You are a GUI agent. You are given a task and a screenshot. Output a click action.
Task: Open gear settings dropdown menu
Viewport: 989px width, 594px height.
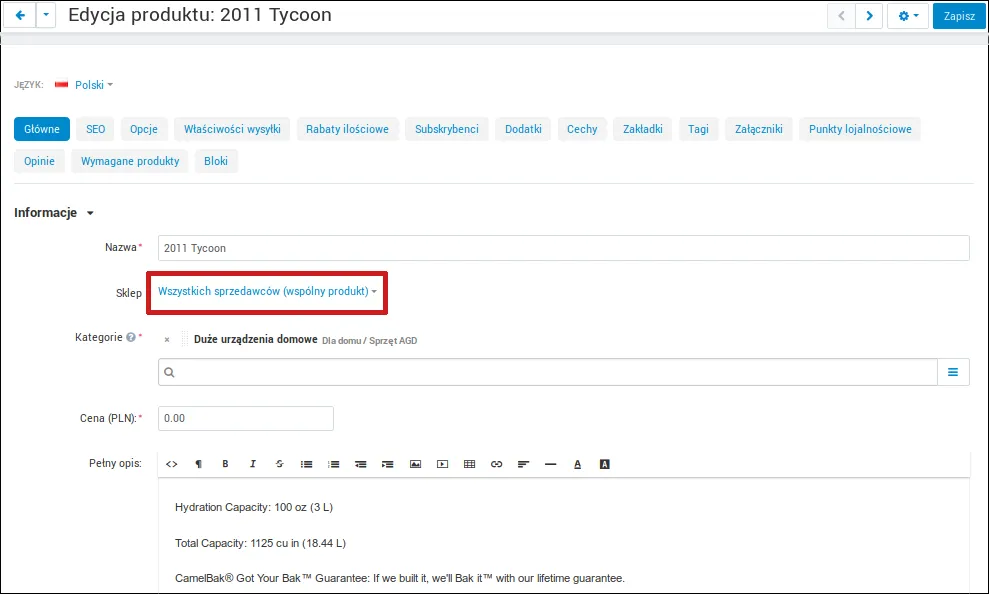908,16
